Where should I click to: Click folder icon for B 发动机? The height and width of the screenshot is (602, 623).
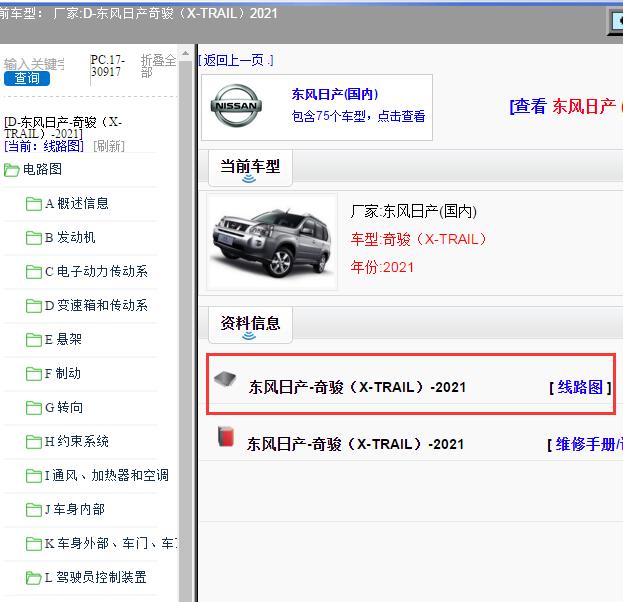pyautogui.click(x=34, y=238)
